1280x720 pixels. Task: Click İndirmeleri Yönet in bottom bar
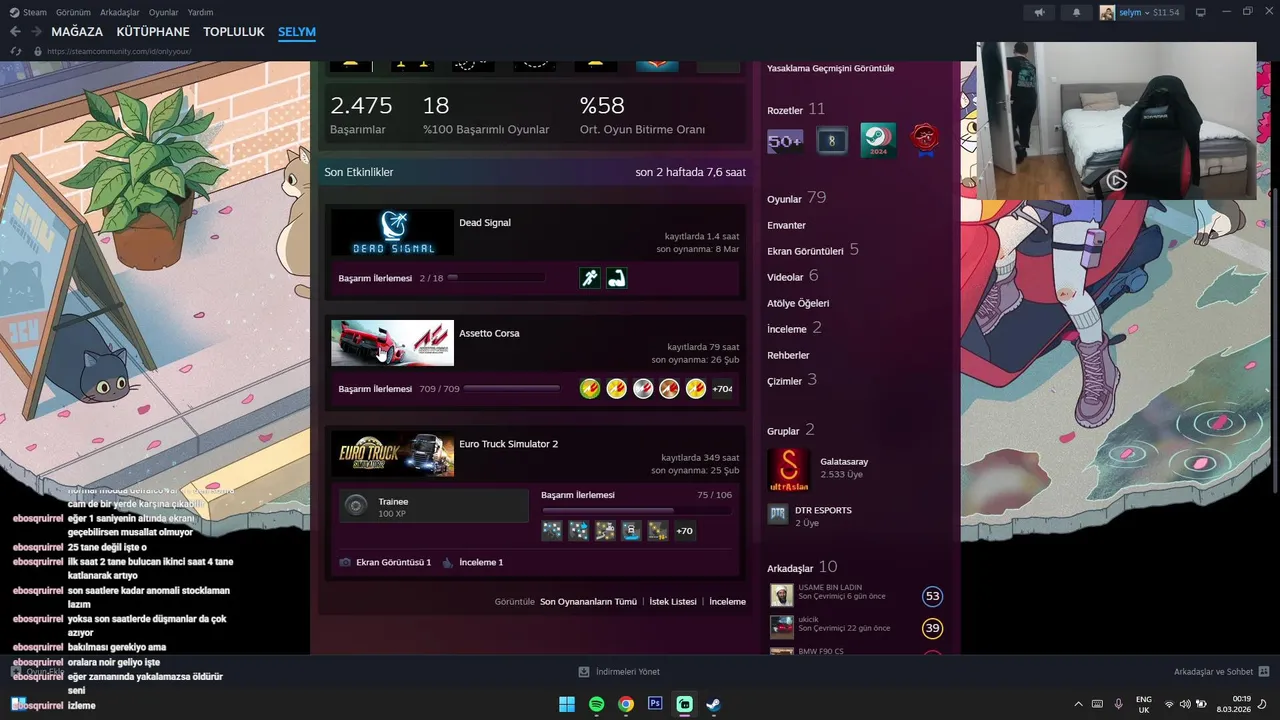point(620,672)
